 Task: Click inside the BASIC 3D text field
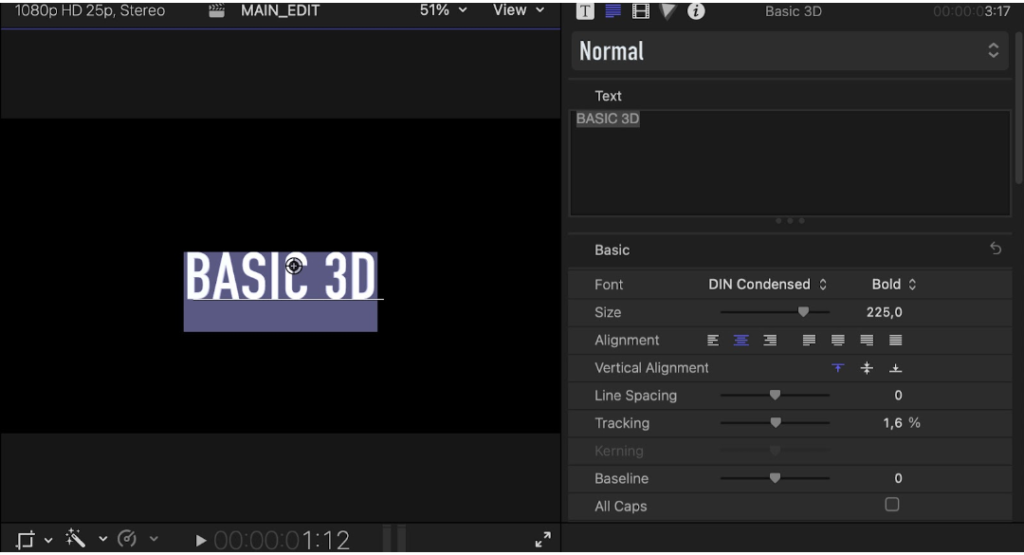tap(790, 163)
